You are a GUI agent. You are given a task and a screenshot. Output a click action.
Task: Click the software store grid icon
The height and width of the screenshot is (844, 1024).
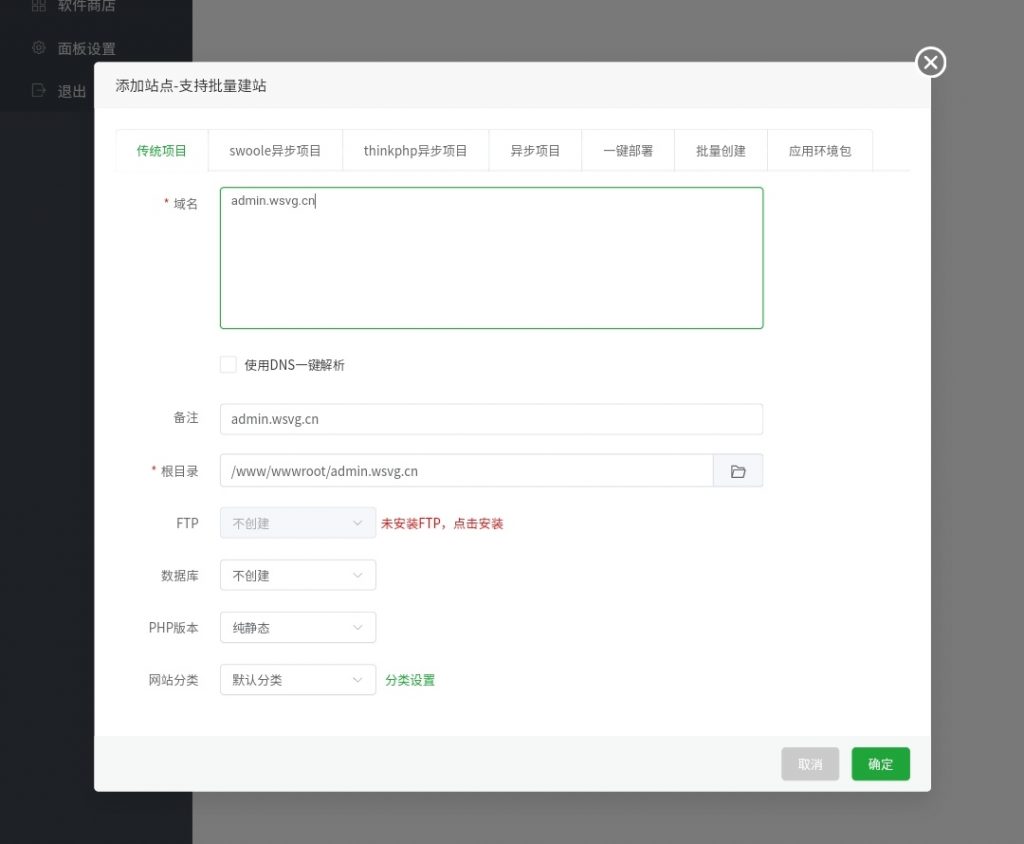(39, 6)
